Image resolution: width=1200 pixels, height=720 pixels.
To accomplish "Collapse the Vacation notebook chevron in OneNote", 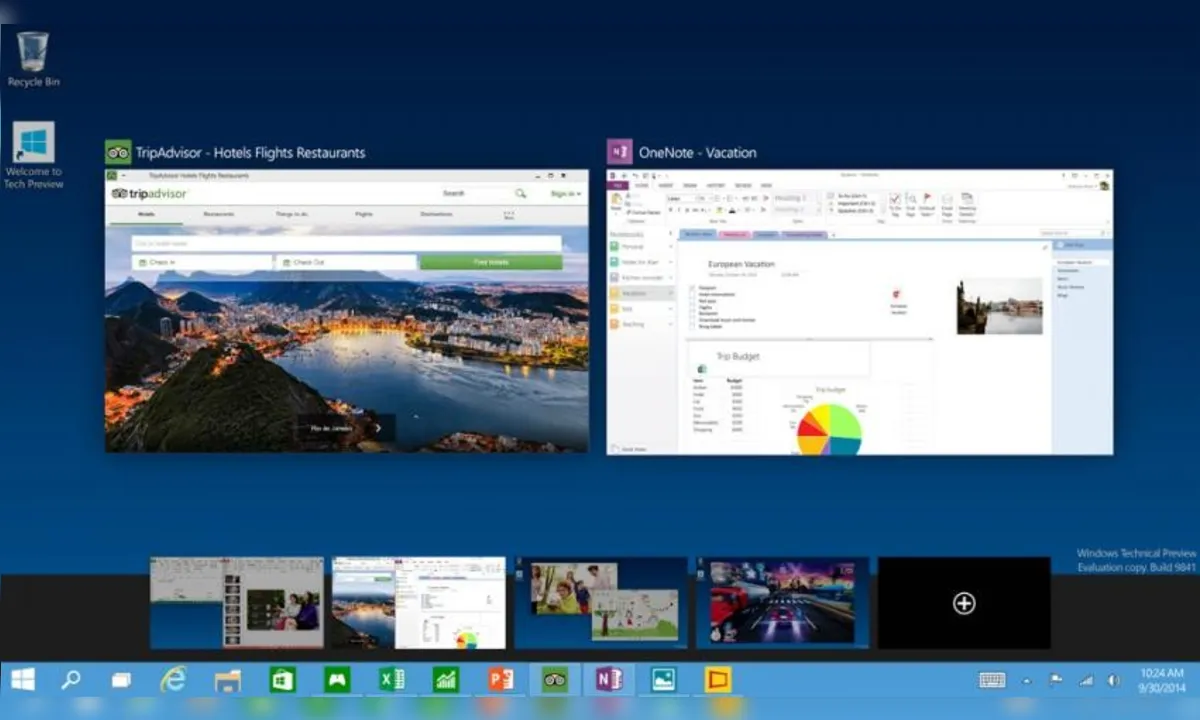I will tap(671, 293).
